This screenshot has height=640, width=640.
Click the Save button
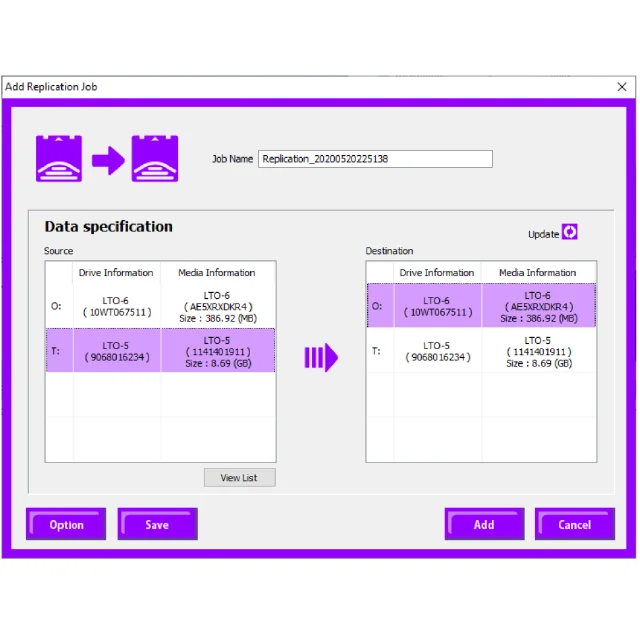tap(157, 524)
